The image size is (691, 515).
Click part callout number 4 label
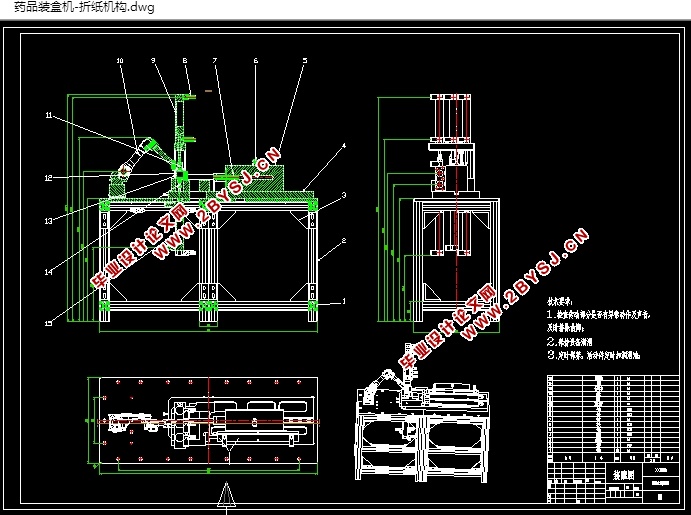[x=344, y=145]
